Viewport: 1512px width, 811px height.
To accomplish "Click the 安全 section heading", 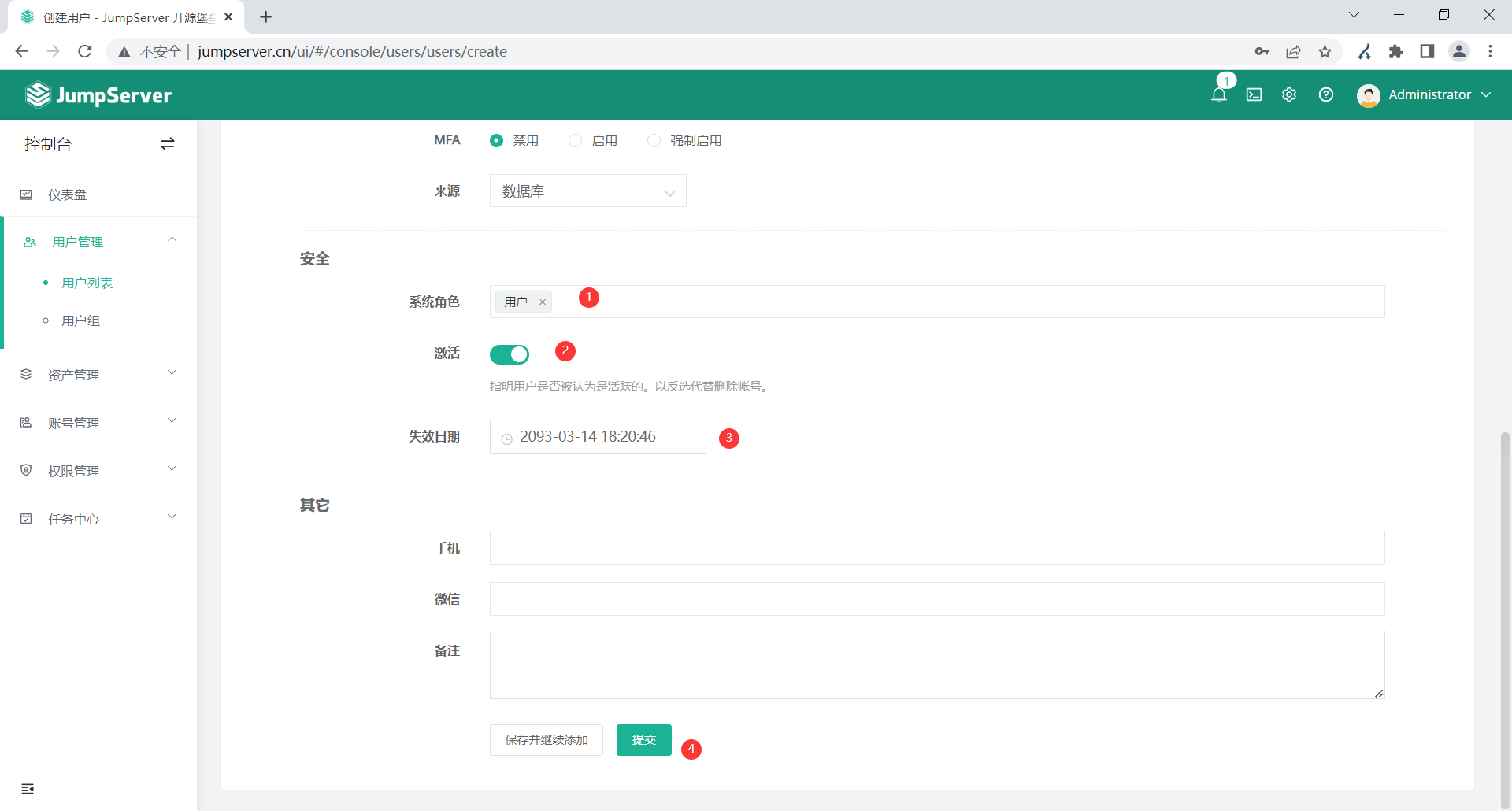I will tap(315, 259).
